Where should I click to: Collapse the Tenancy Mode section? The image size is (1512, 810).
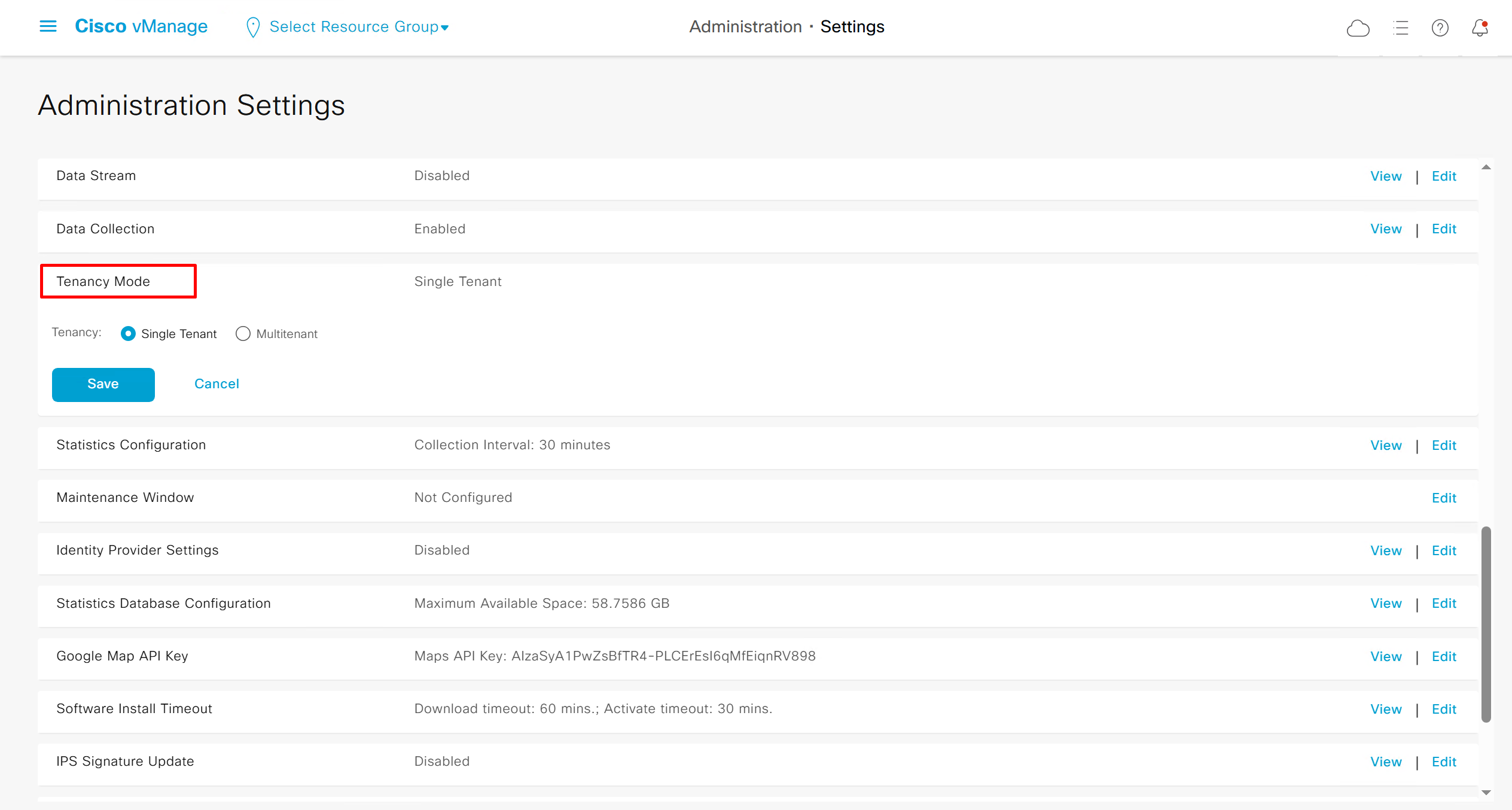tap(103, 281)
